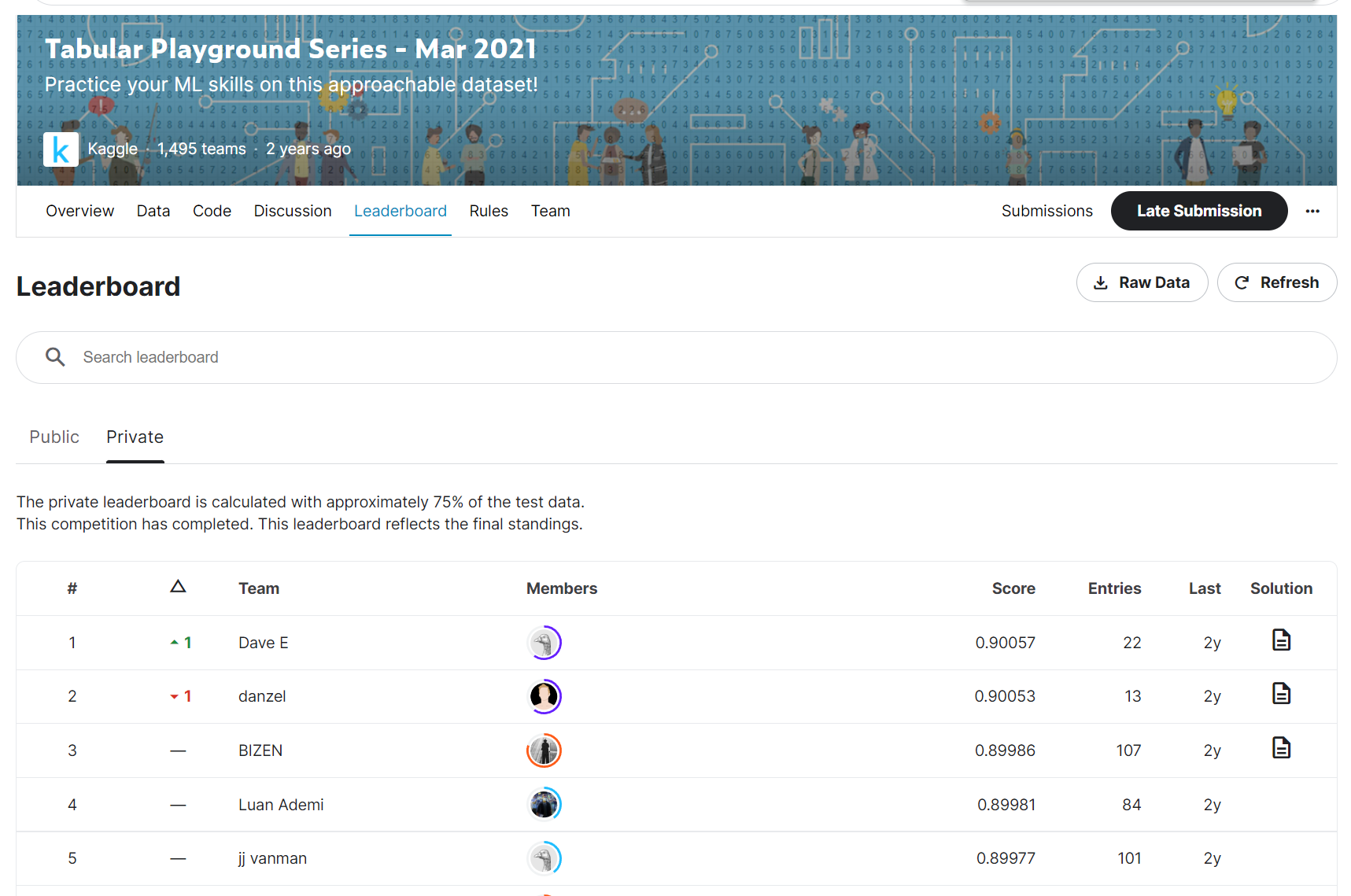Click the rank change triangle column header
Viewport: 1351px width, 896px height.
(178, 587)
